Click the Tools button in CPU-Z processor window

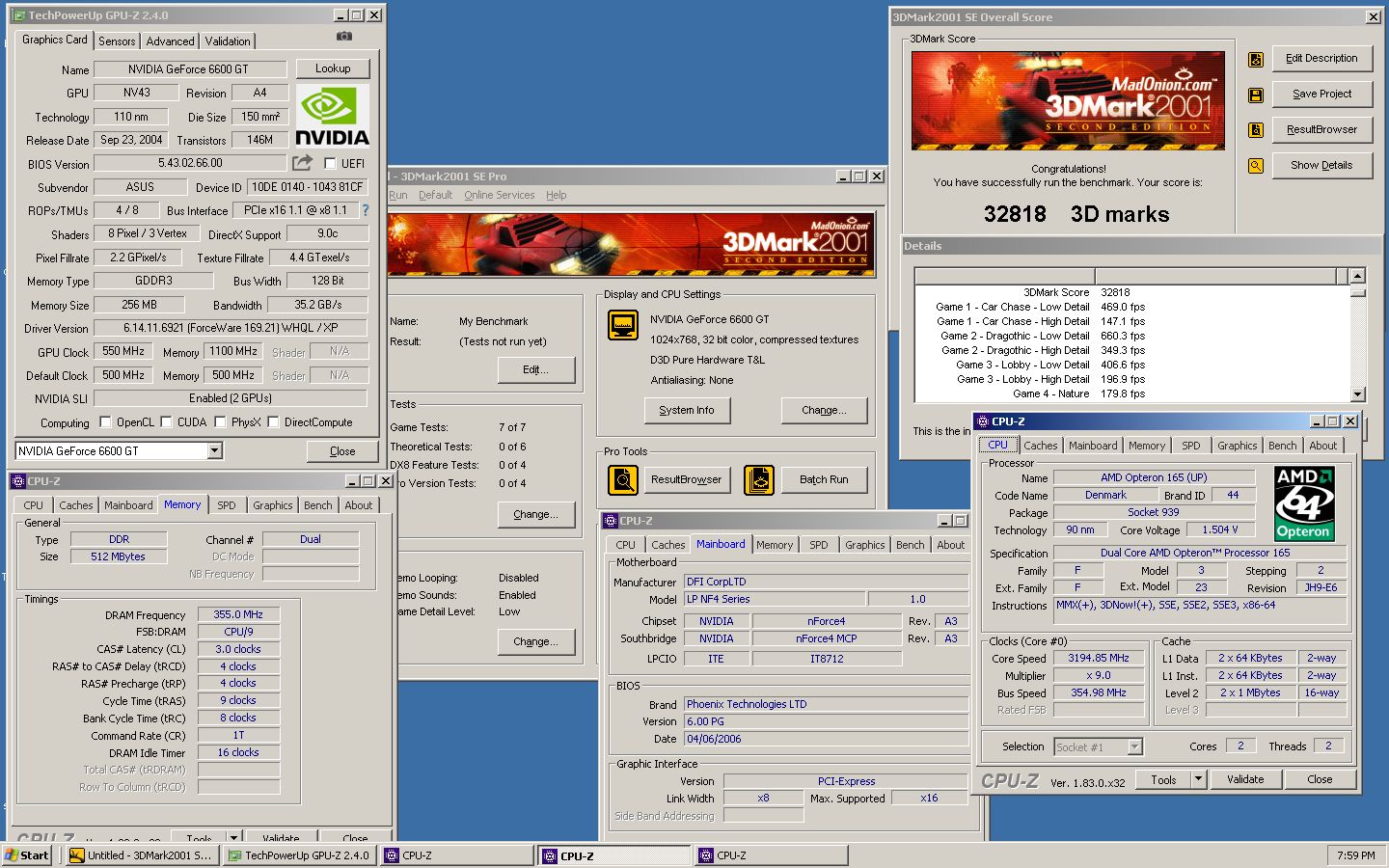pyautogui.click(x=1163, y=779)
